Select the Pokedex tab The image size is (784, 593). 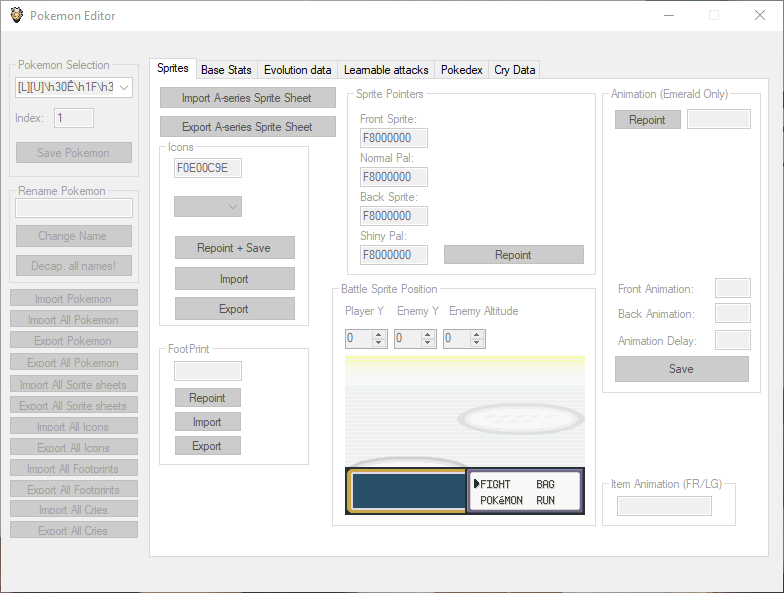click(461, 70)
